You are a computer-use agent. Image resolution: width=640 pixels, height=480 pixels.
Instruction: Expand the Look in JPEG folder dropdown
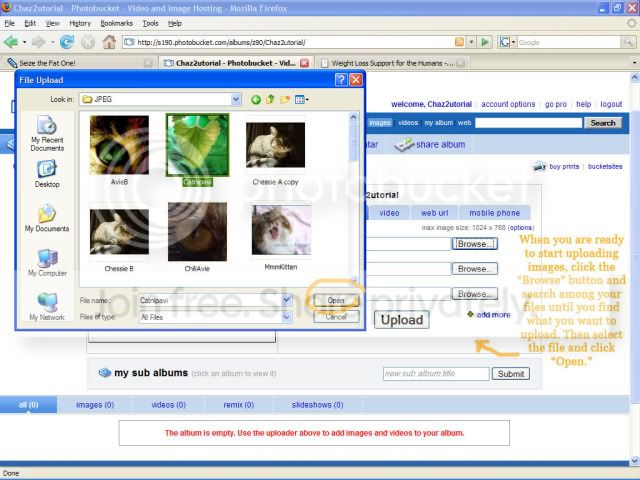coord(236,100)
